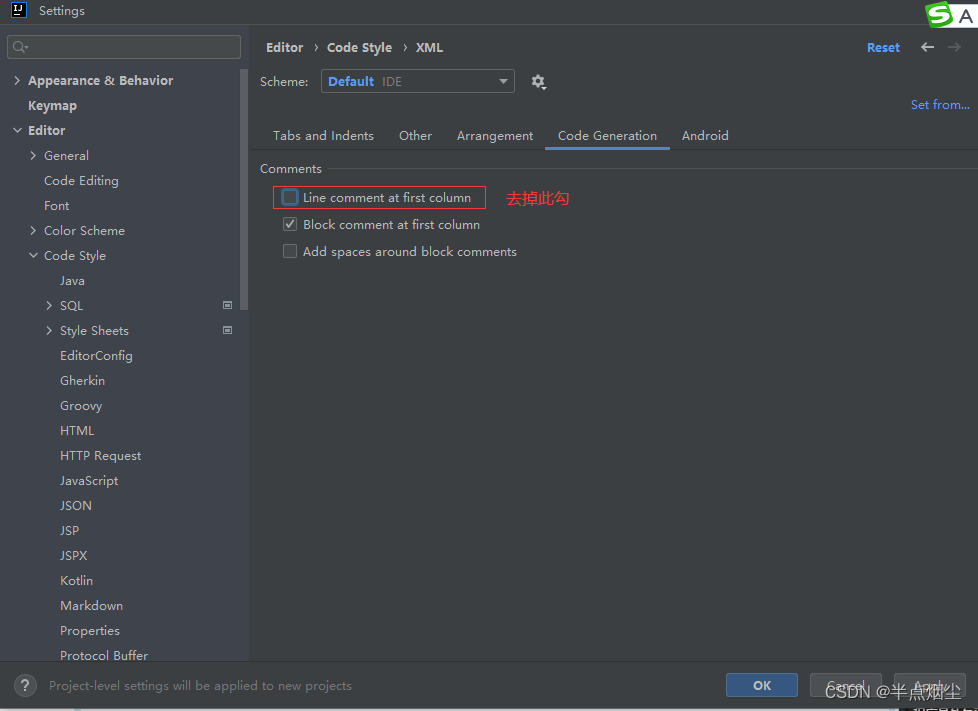Click the settings tree scrollbar

tap(244, 190)
